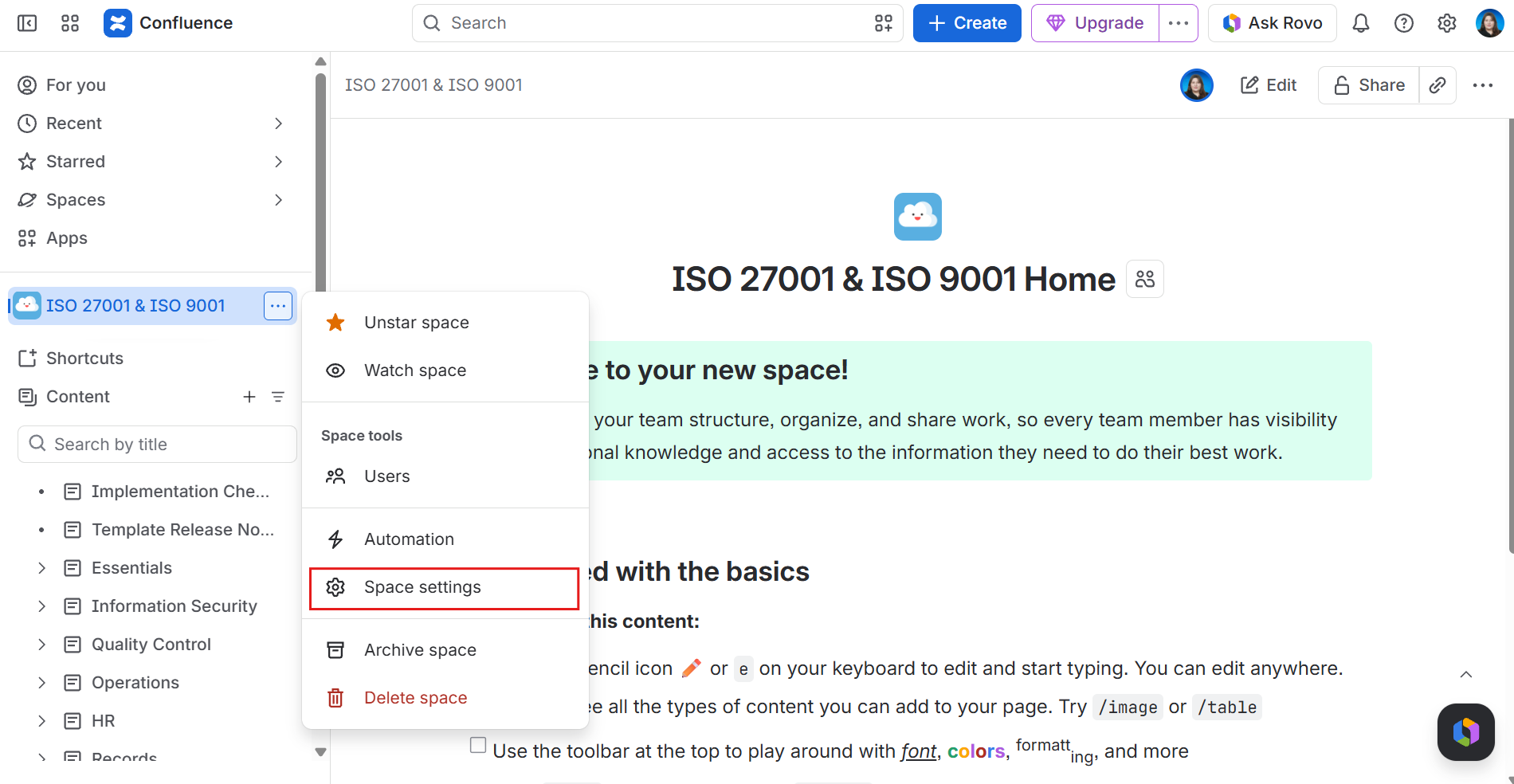Click the Upgrade button
This screenshot has width=1514, height=784.
pyautogui.click(x=1096, y=23)
